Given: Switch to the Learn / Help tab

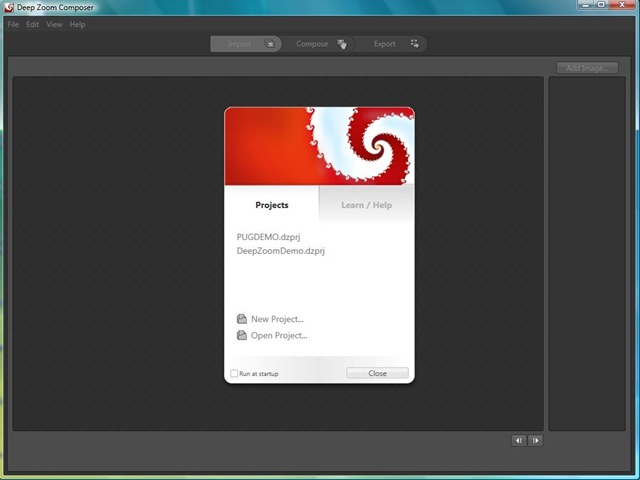Looking at the screenshot, I should [x=367, y=205].
